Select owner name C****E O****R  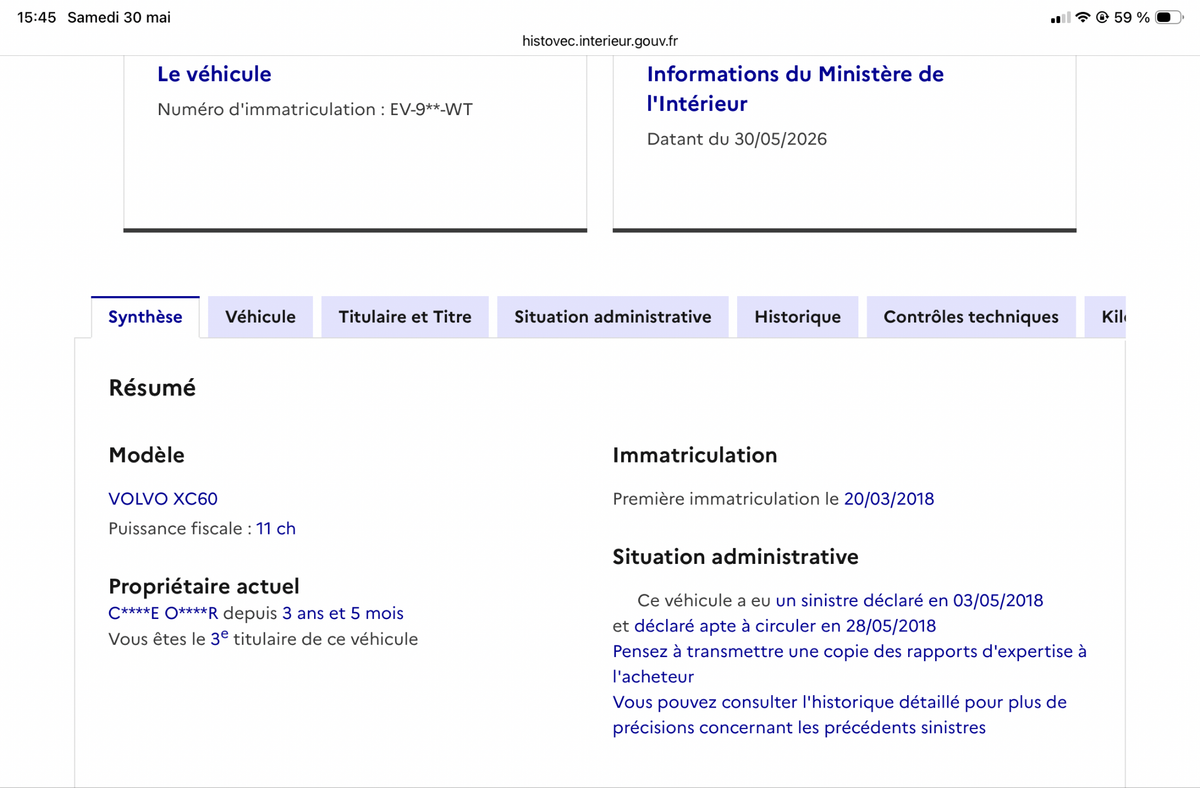coord(163,613)
